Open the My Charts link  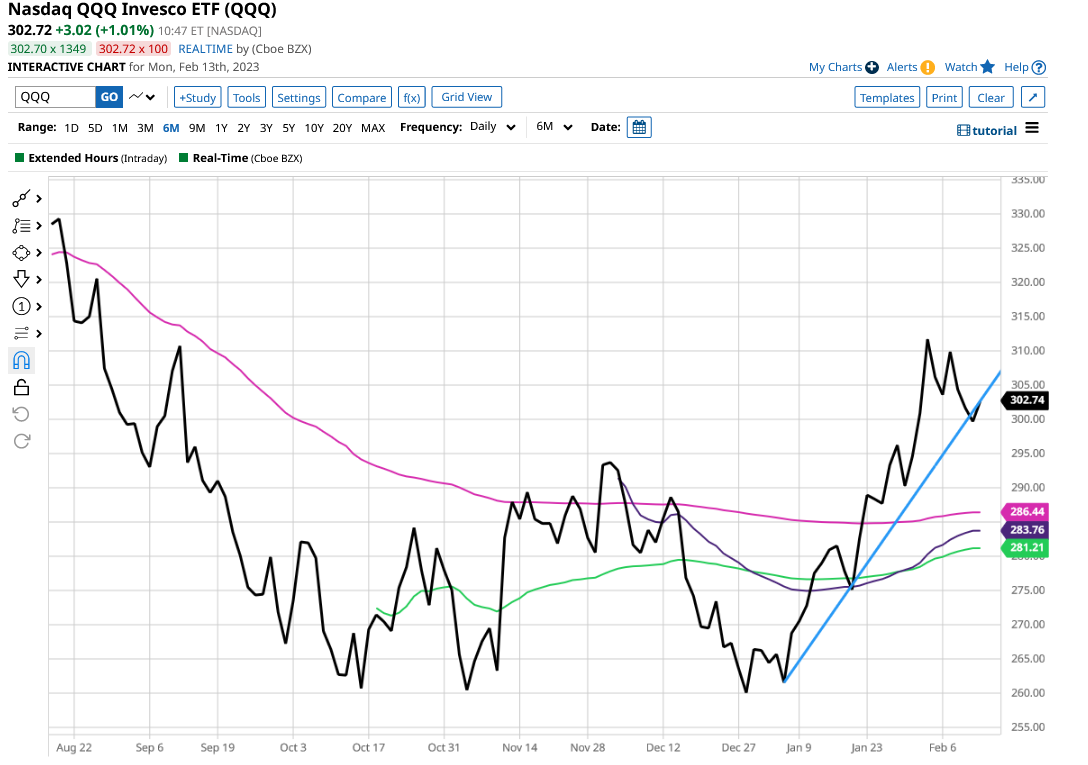tap(835, 67)
